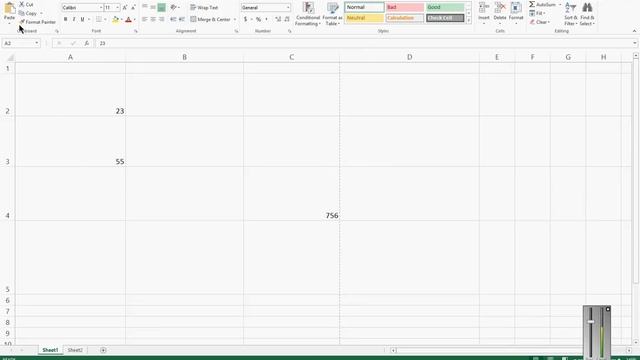Apply Percent Style
The height and width of the screenshot is (360, 640).
[x=258, y=19]
